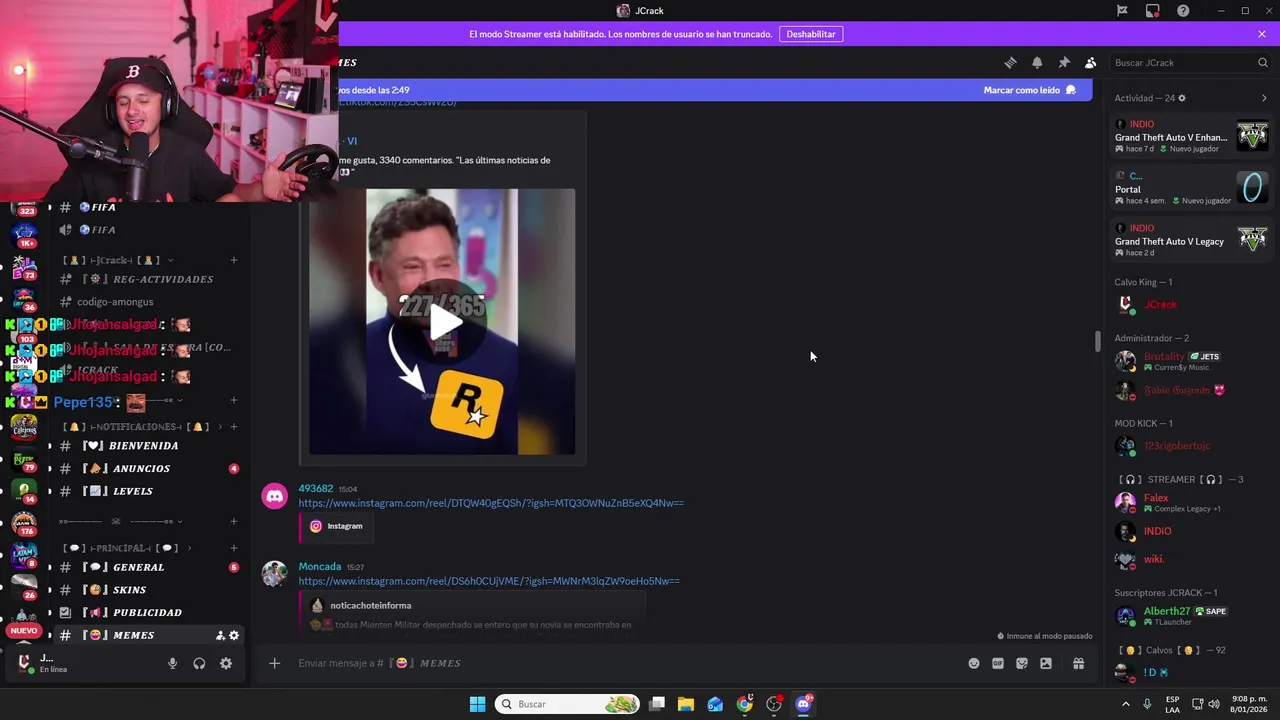Click the Instagram embed icon under 493682 message
The width and height of the screenshot is (1280, 720).
[316, 526]
